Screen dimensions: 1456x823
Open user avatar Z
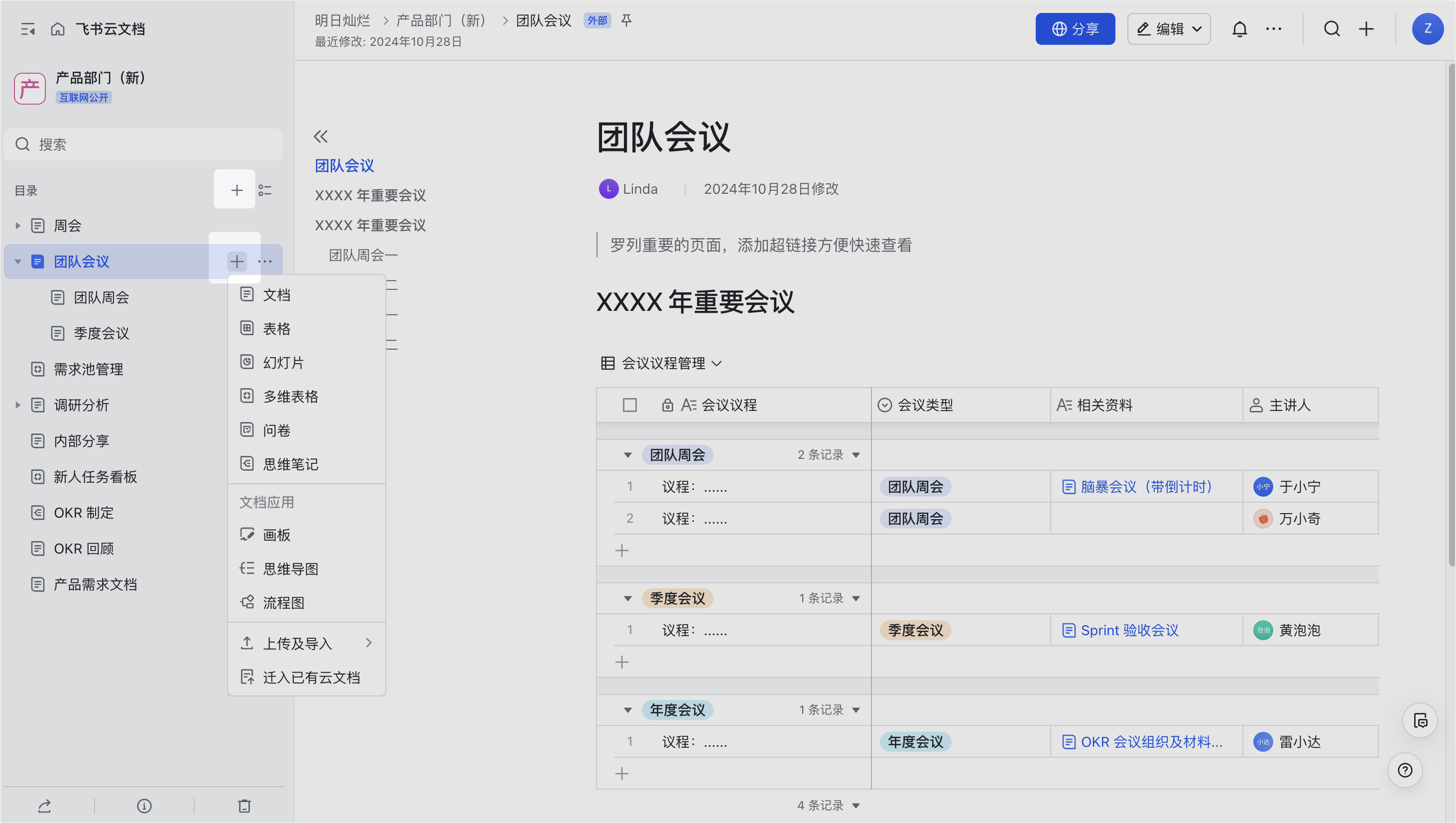1428,29
